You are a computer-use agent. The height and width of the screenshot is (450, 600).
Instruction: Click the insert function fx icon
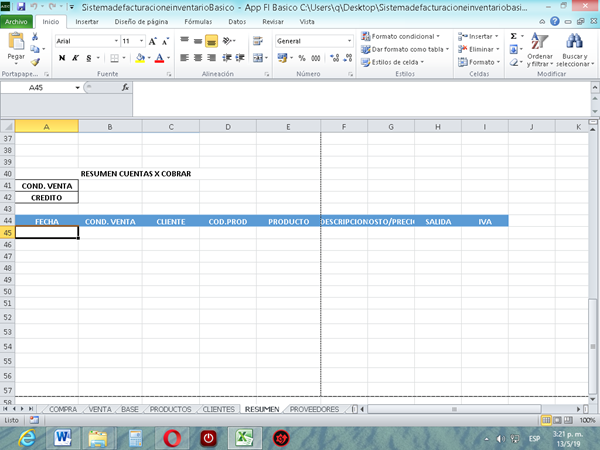pyautogui.click(x=125, y=88)
